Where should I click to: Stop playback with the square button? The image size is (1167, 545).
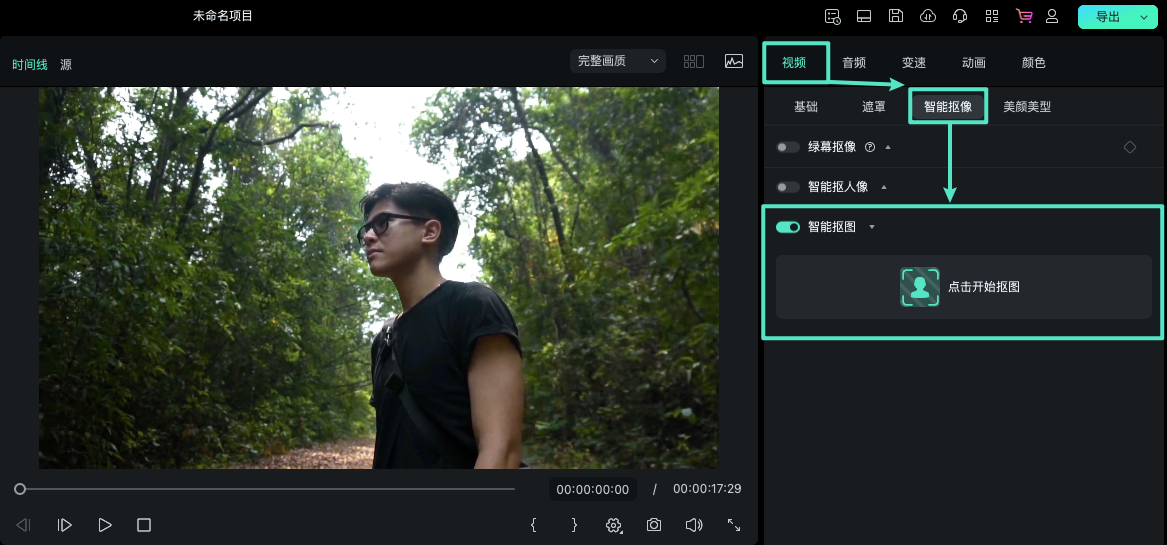(144, 526)
